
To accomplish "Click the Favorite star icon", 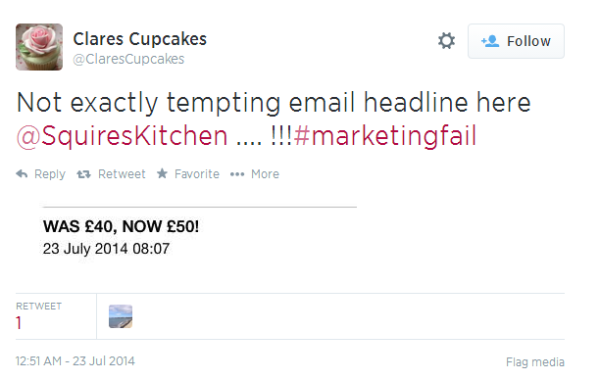I will 162,174.
